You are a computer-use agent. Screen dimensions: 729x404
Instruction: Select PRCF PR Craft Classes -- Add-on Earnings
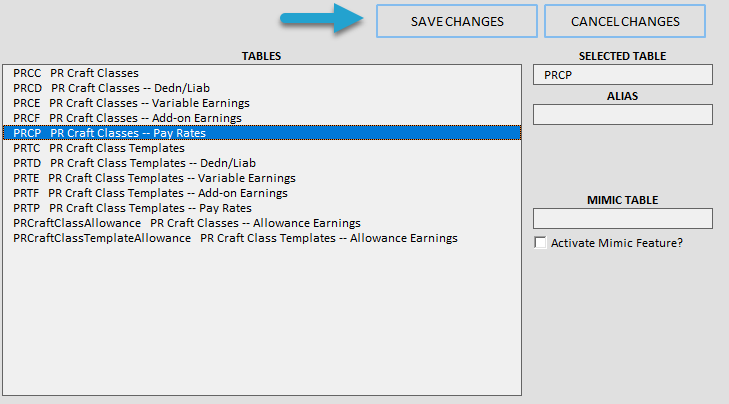(x=262, y=118)
